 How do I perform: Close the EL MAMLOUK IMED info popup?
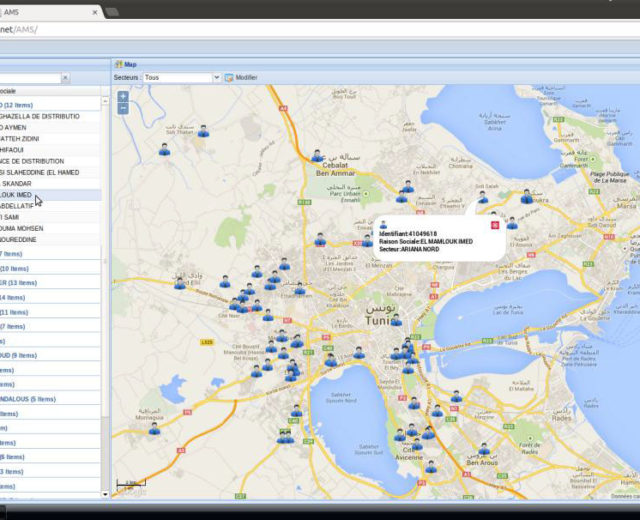[496, 225]
